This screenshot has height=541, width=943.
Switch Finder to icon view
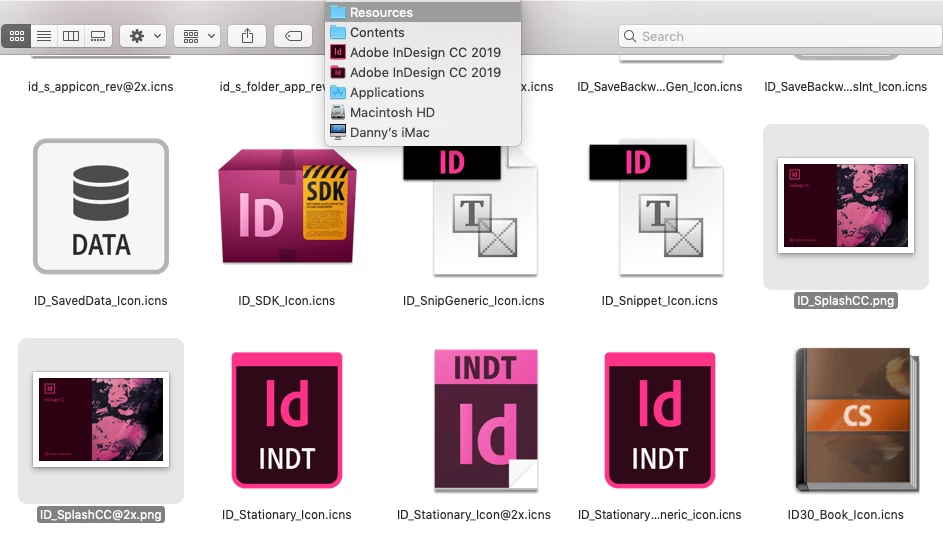point(17,36)
